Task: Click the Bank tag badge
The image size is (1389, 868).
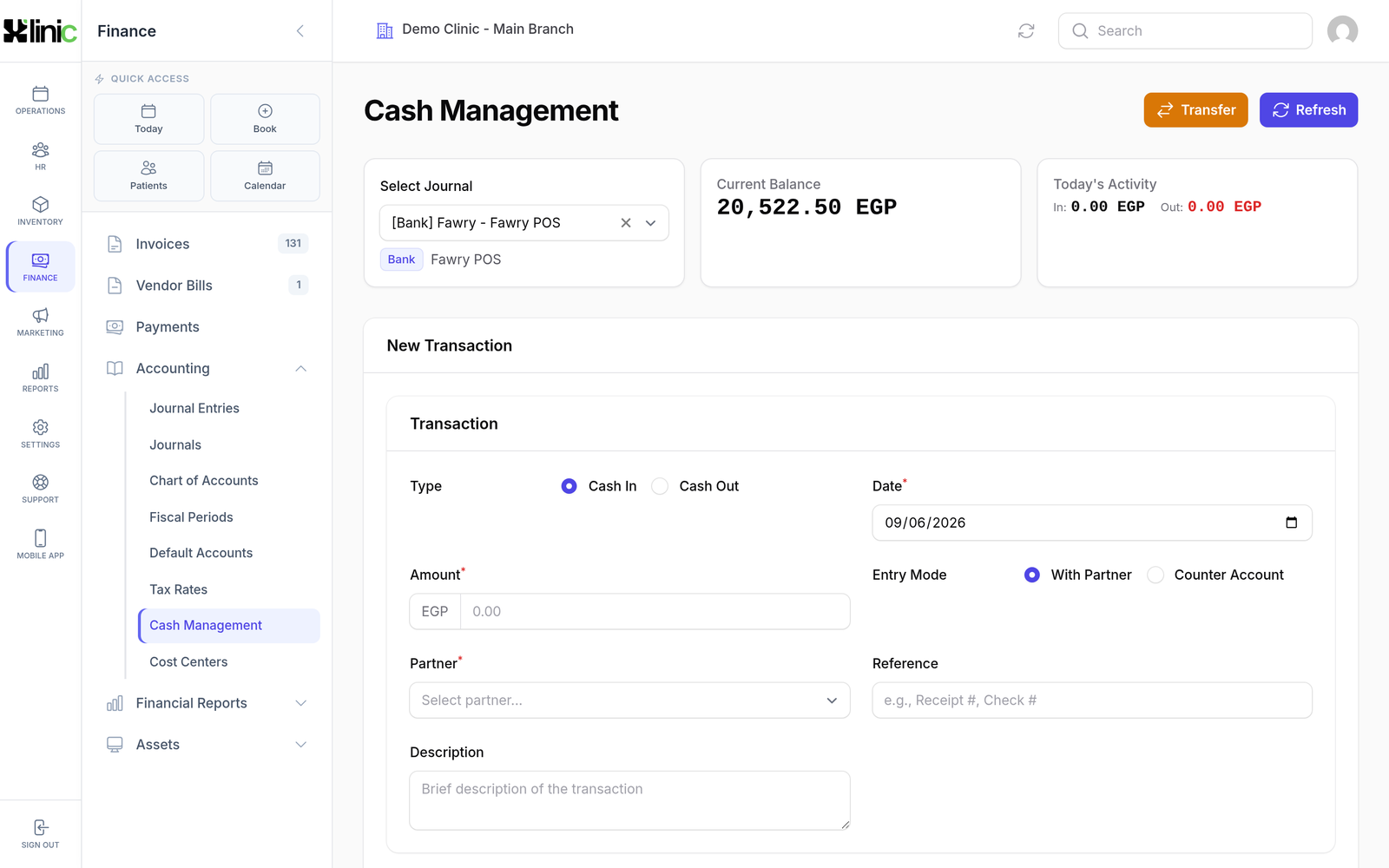Action: tap(401, 260)
